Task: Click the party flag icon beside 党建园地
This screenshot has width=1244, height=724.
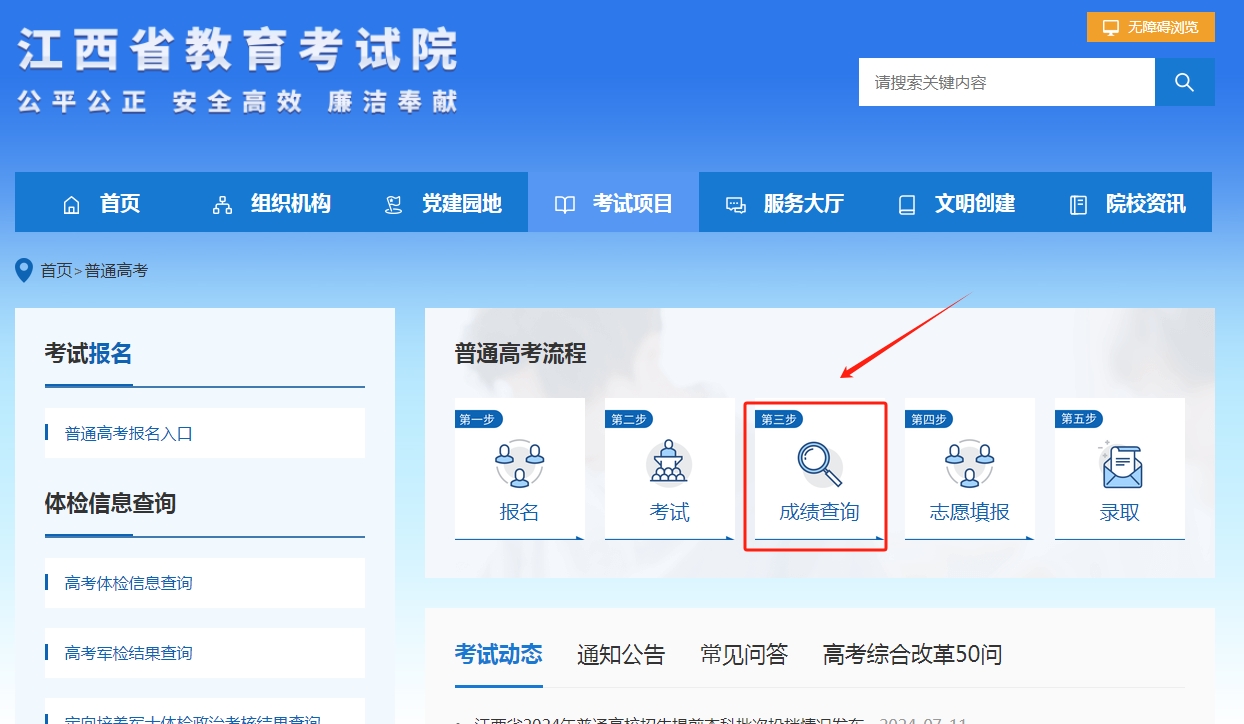Action: [x=393, y=205]
